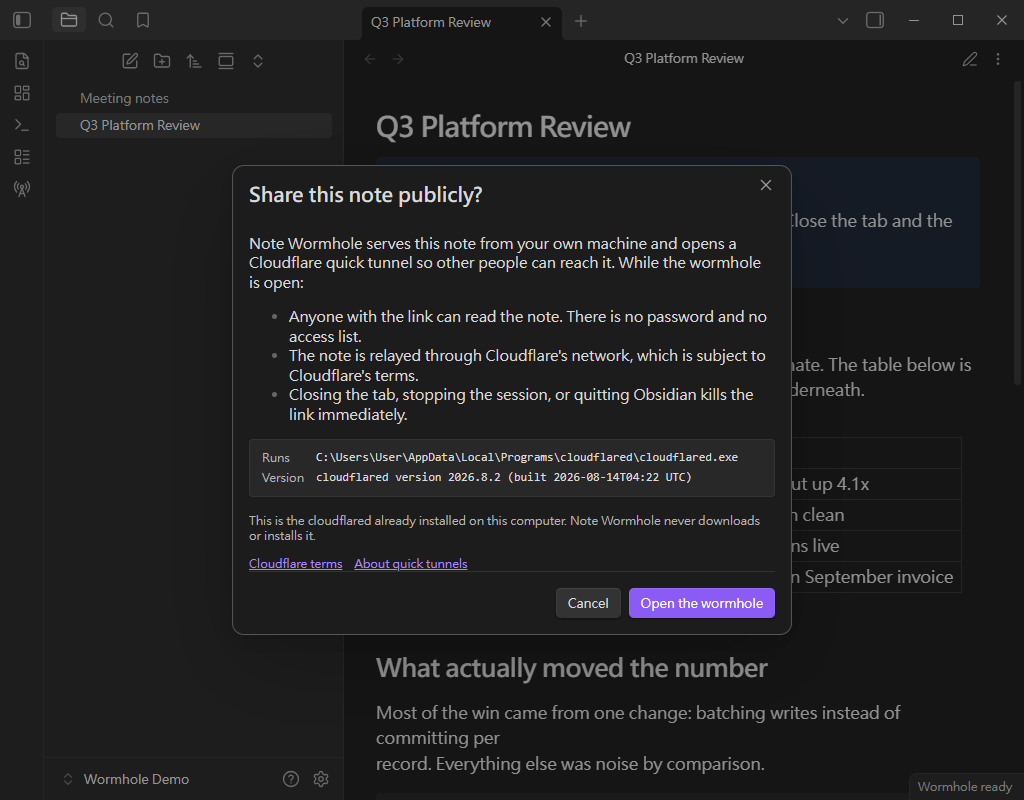Click the cloudflared.exe path text
1024x800 pixels.
click(526, 457)
